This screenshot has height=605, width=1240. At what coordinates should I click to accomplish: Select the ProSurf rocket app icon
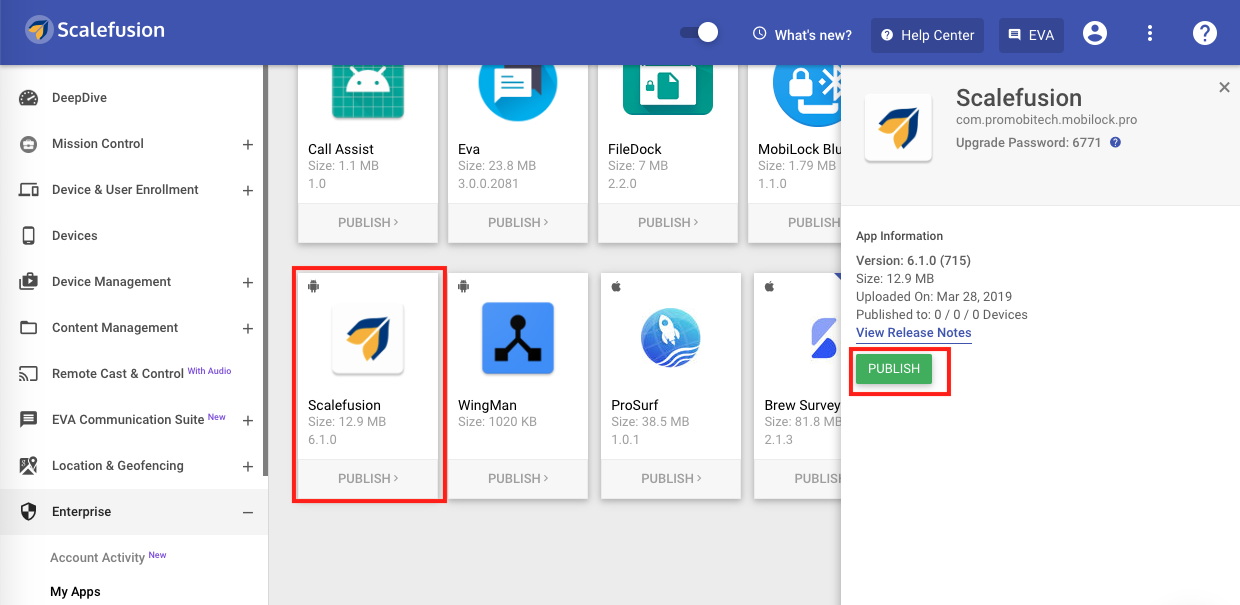pos(670,338)
